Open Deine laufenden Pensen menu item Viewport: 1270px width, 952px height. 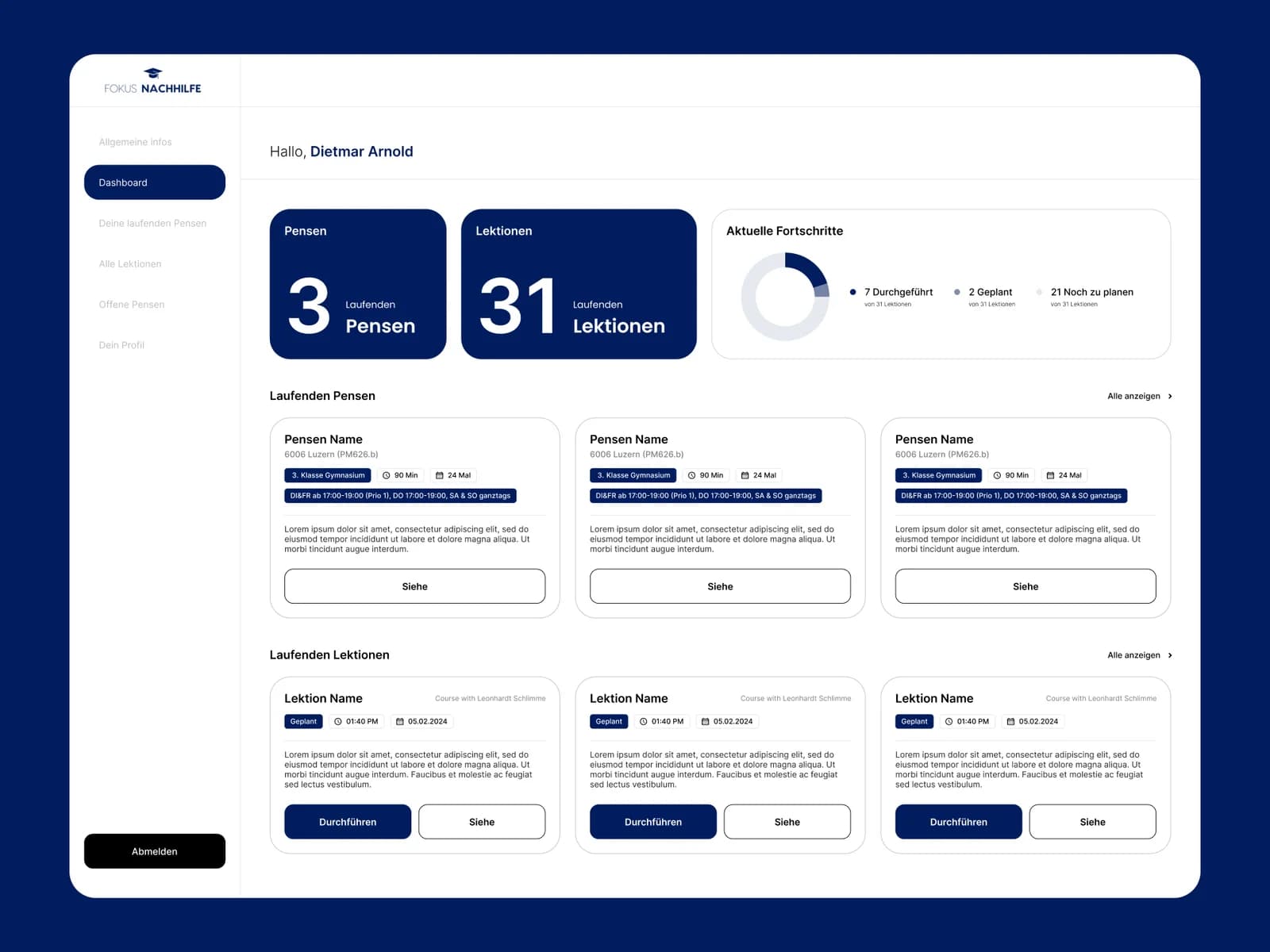point(152,223)
